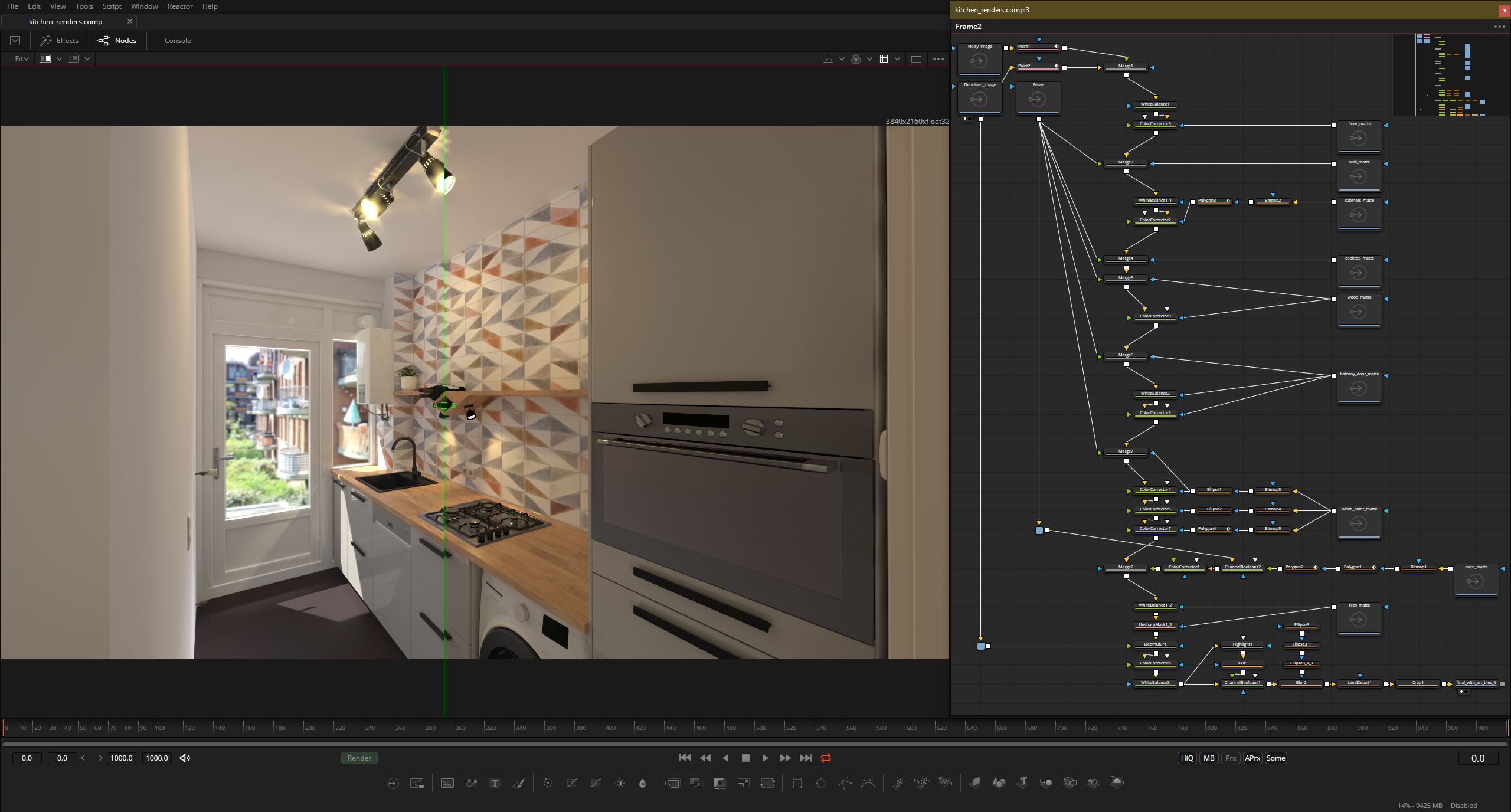Open the Fit zoom dropdown
Screen dimensions: 1511x812
pos(22,59)
